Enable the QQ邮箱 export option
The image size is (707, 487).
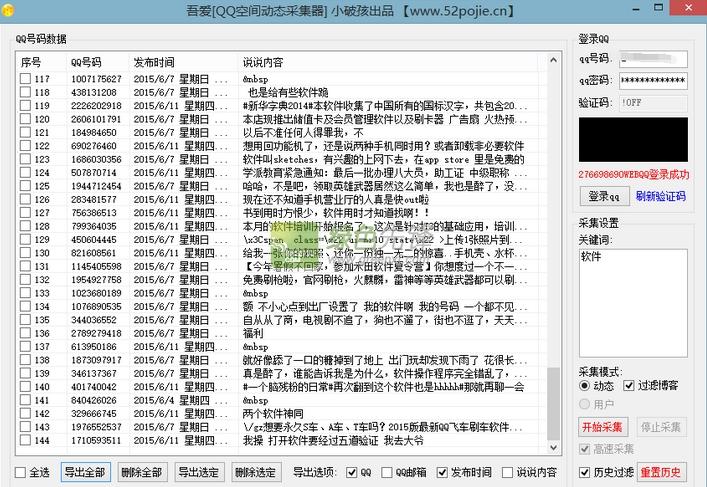click(387, 473)
